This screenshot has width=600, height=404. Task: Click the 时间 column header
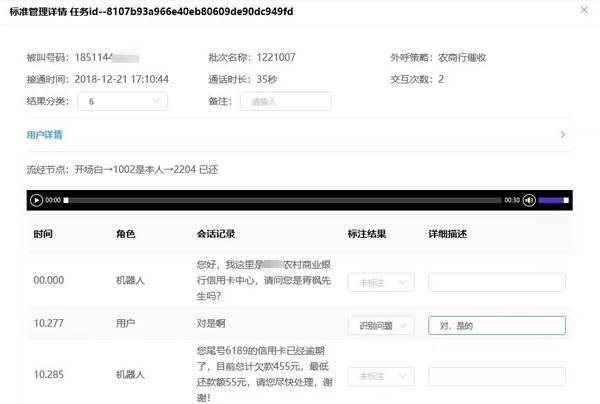pos(43,233)
